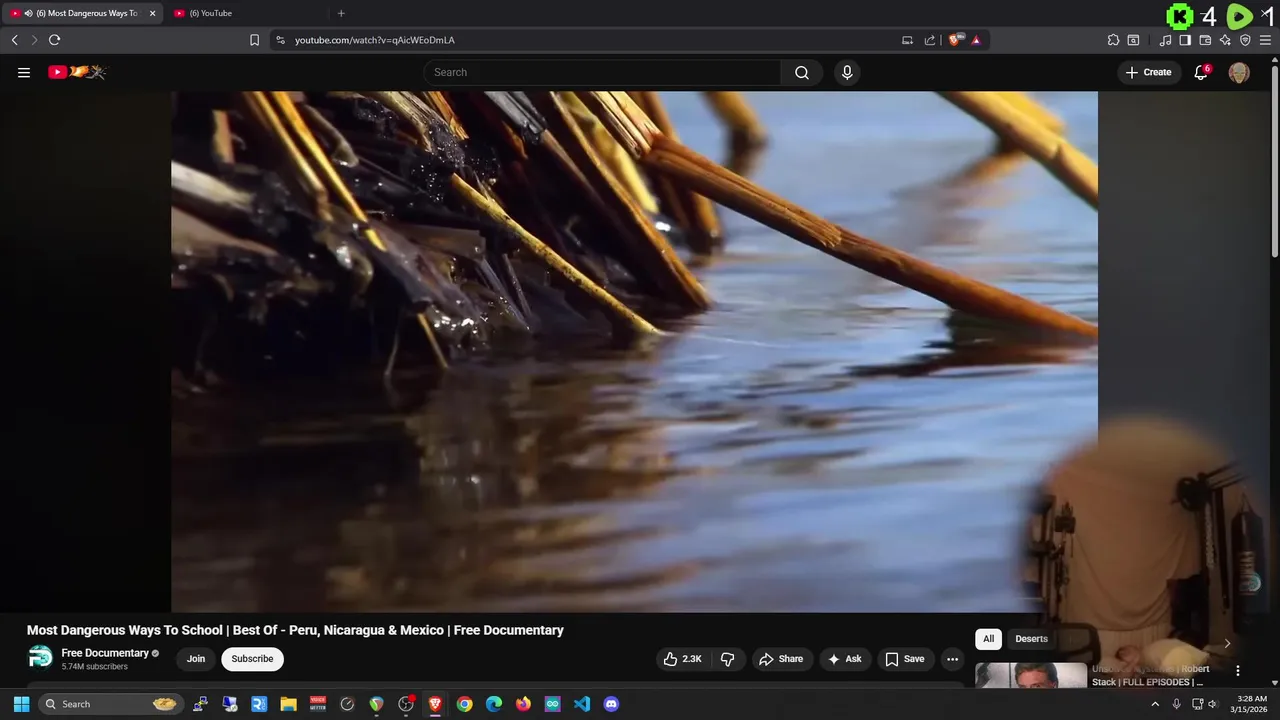Go back with browser back arrow
This screenshot has width=1280, height=720.
[15, 40]
